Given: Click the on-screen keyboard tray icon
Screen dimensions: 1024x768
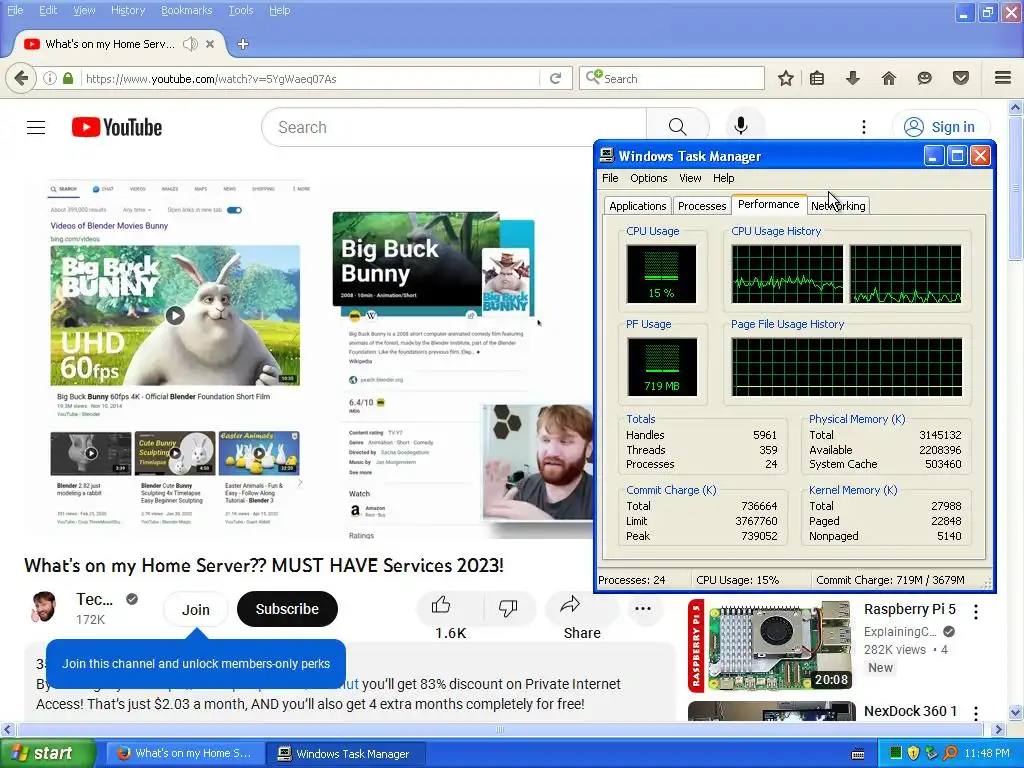Looking at the screenshot, I should [x=858, y=754].
